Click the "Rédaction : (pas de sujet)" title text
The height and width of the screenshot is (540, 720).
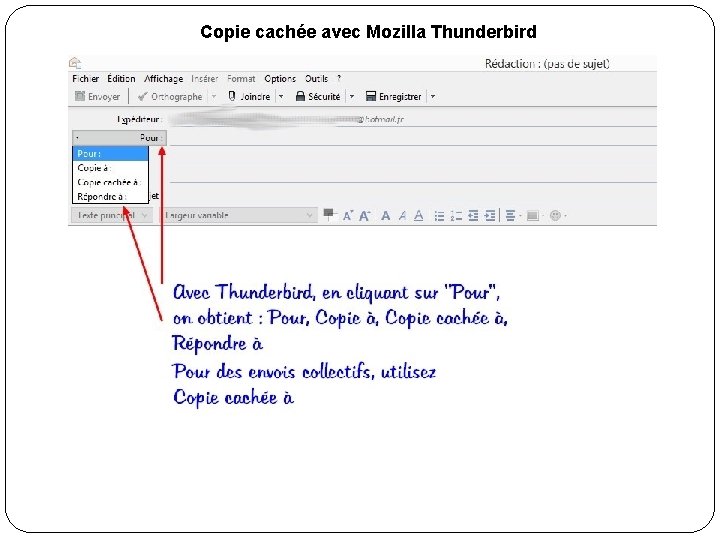(547, 64)
